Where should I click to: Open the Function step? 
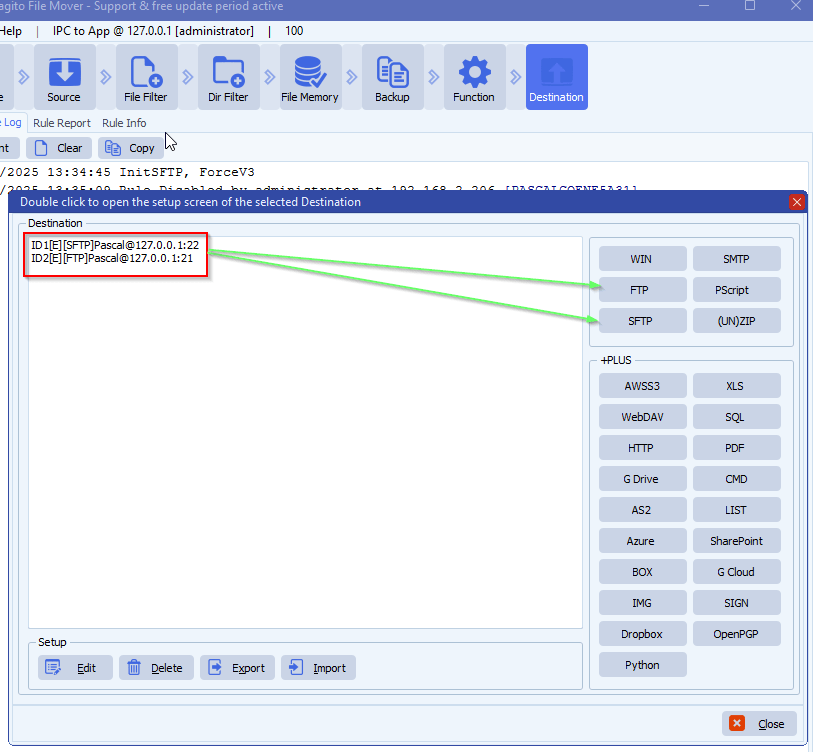tap(474, 77)
